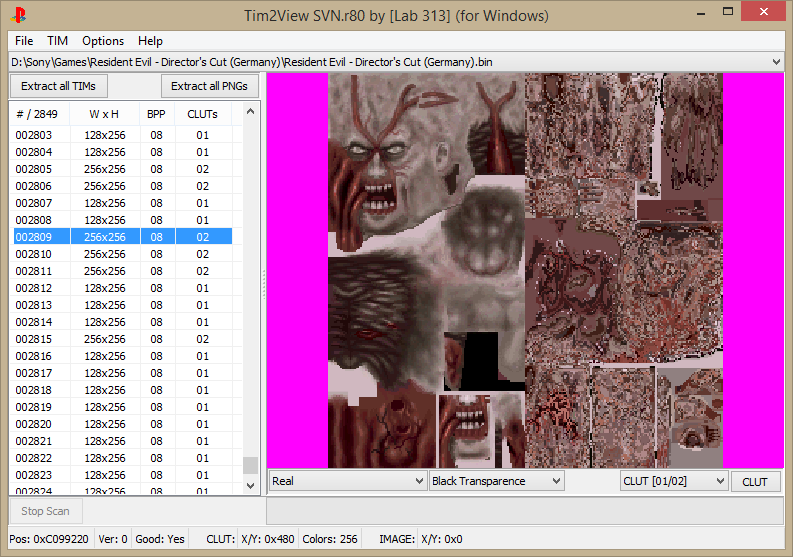
Task: Click the BPP column header
Action: coord(157,114)
